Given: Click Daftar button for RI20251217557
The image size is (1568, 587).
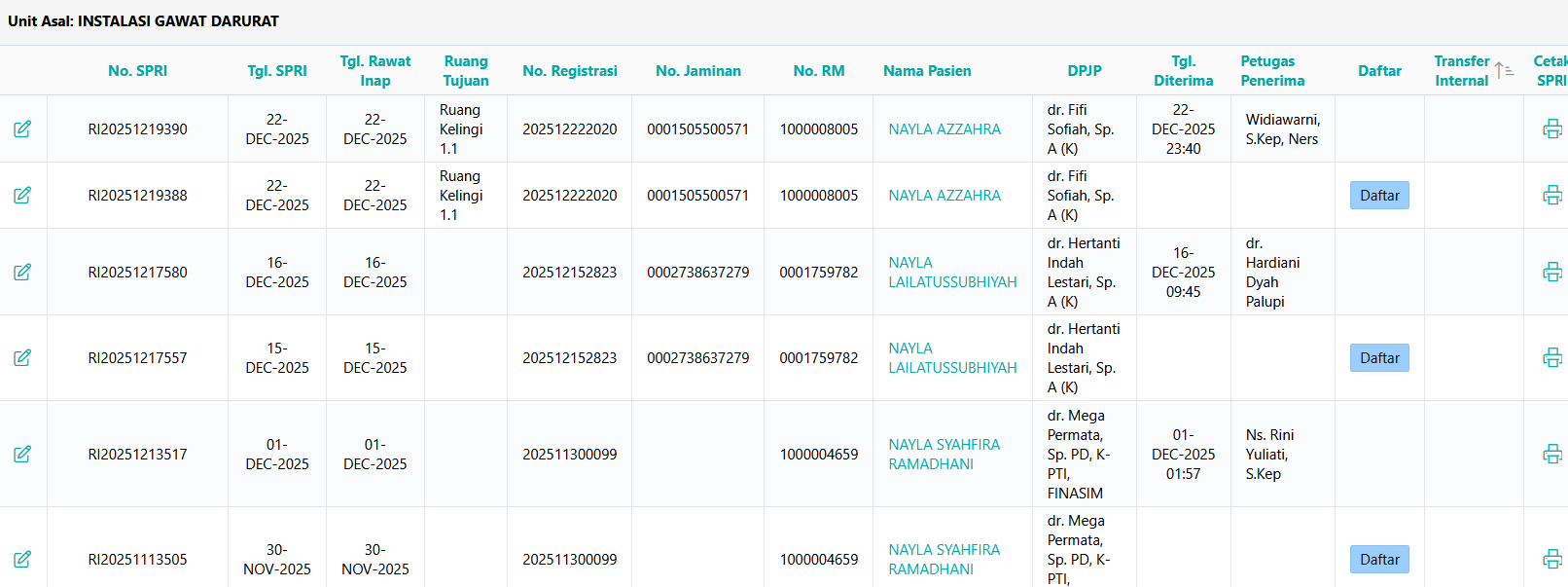Looking at the screenshot, I should click(x=1378, y=358).
